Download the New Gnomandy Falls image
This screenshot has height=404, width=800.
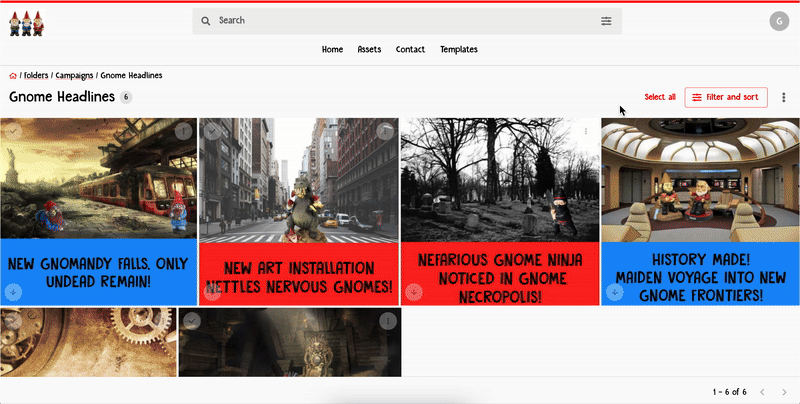click(x=14, y=292)
